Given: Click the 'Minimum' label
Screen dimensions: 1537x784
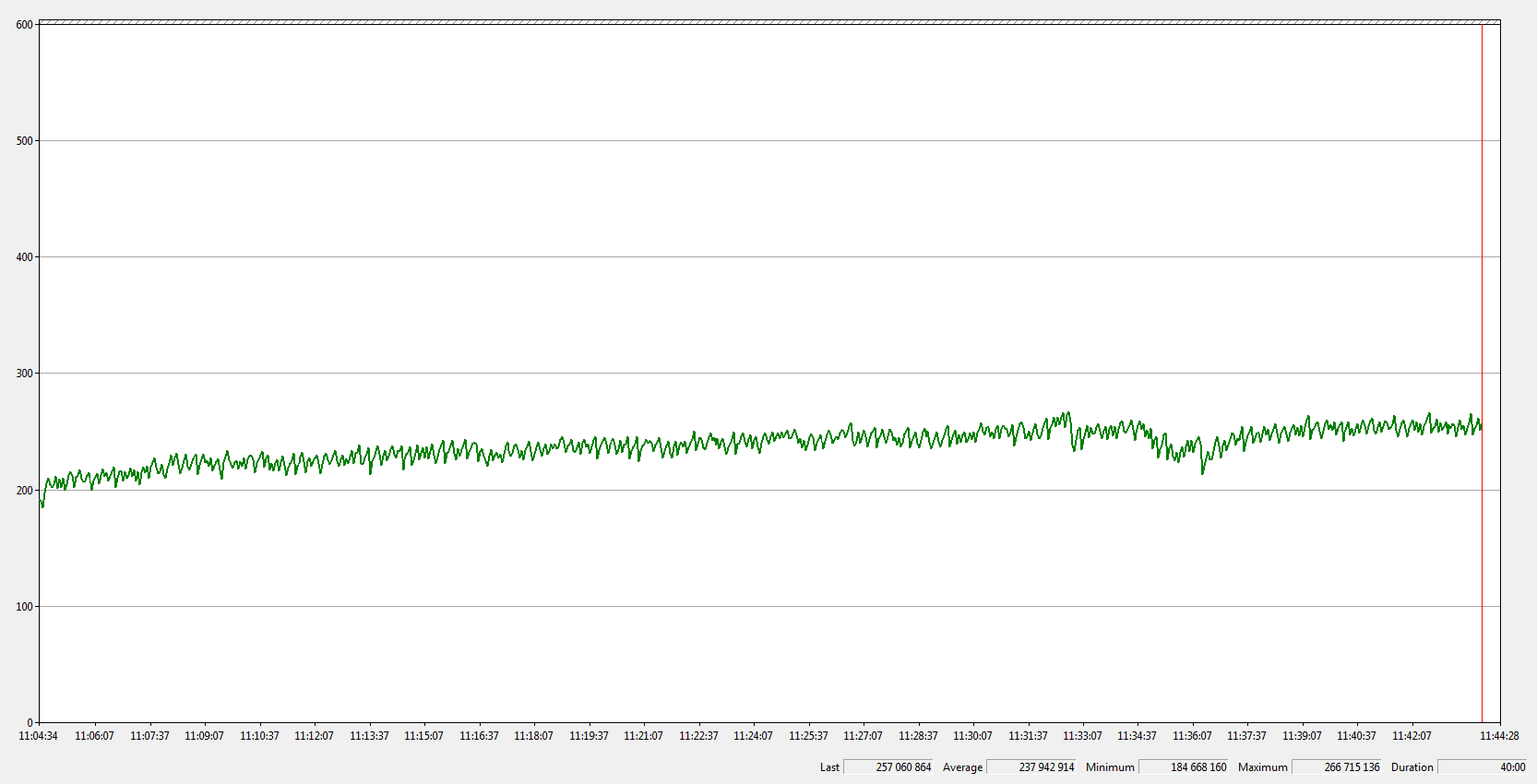Looking at the screenshot, I should [x=1110, y=767].
